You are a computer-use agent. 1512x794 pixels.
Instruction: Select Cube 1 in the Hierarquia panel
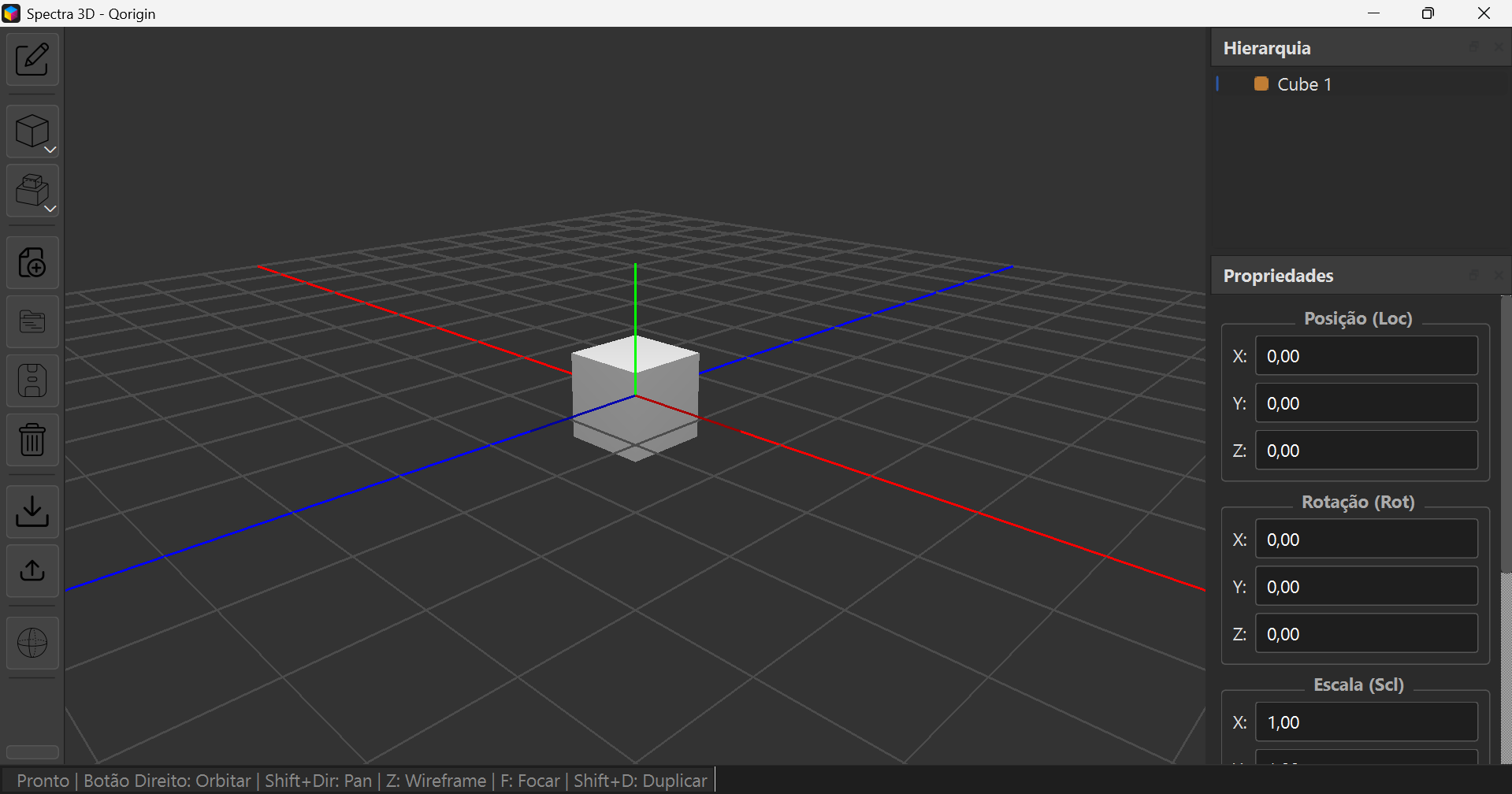tap(1304, 83)
